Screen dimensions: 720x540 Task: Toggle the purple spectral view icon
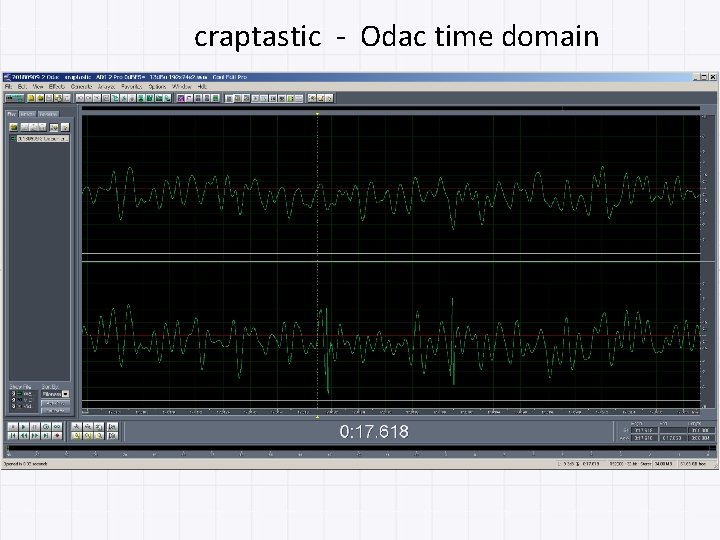point(181,98)
